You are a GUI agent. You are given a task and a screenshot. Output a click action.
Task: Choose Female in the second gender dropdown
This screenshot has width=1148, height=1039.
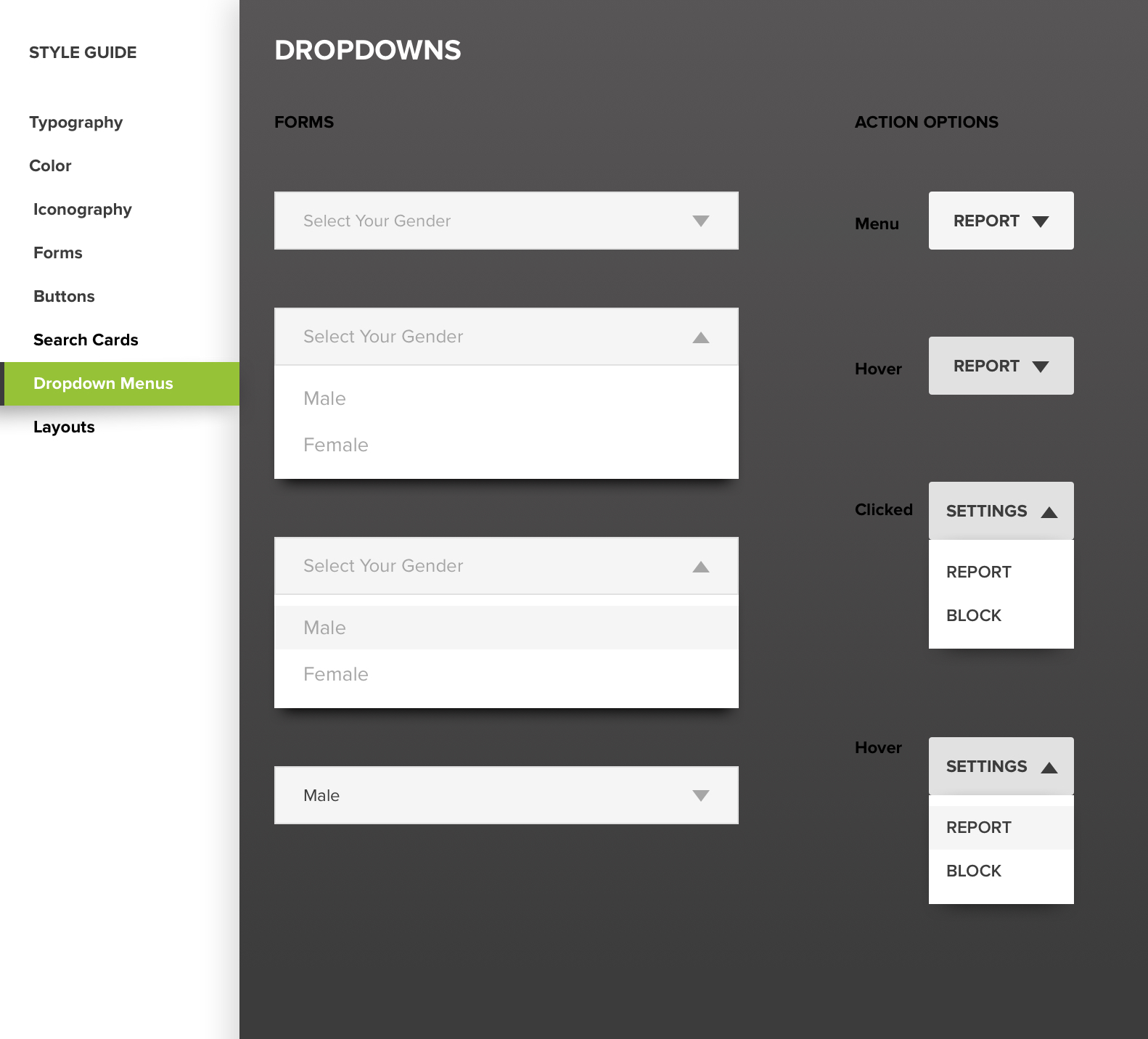[x=507, y=445]
